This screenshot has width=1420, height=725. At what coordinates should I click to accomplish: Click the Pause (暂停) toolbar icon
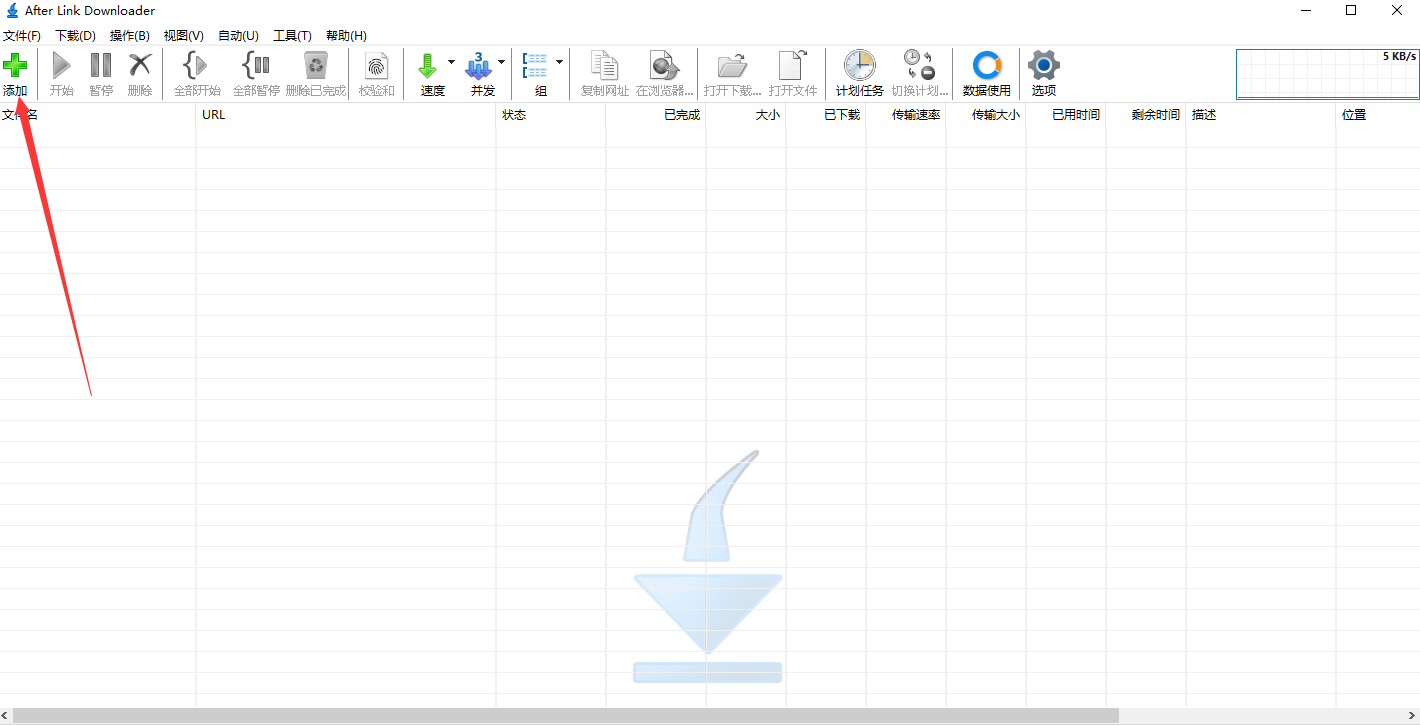coord(101,66)
